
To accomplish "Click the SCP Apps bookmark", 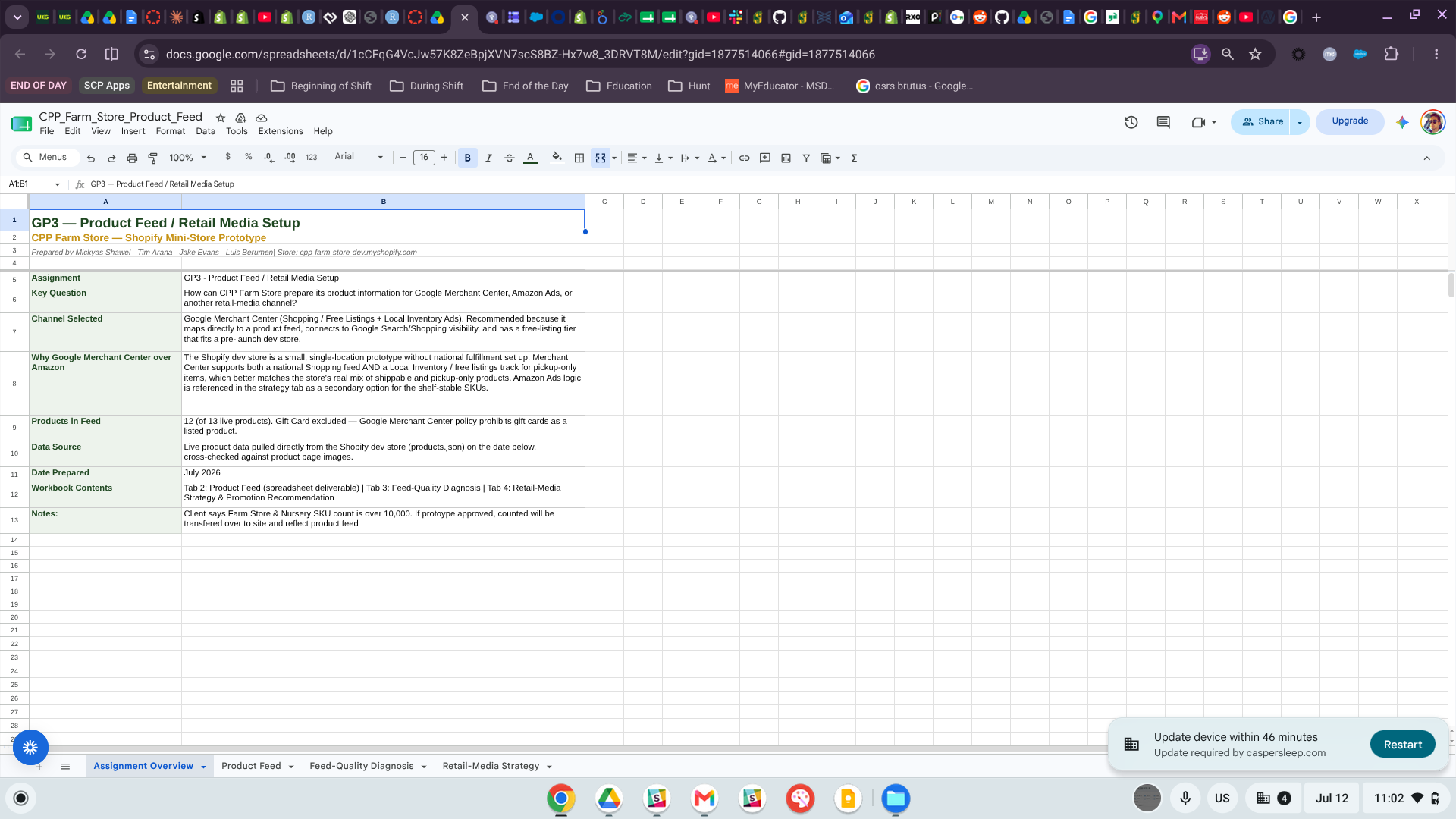I will tap(107, 86).
